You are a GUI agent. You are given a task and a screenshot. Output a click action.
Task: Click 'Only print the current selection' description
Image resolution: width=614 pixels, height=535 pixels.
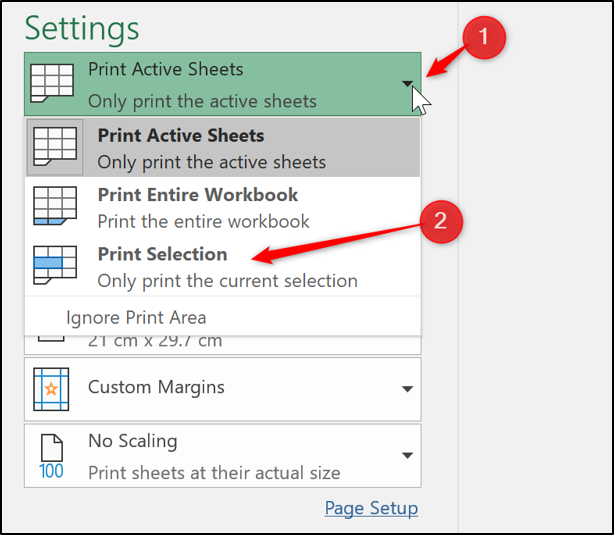tap(227, 281)
